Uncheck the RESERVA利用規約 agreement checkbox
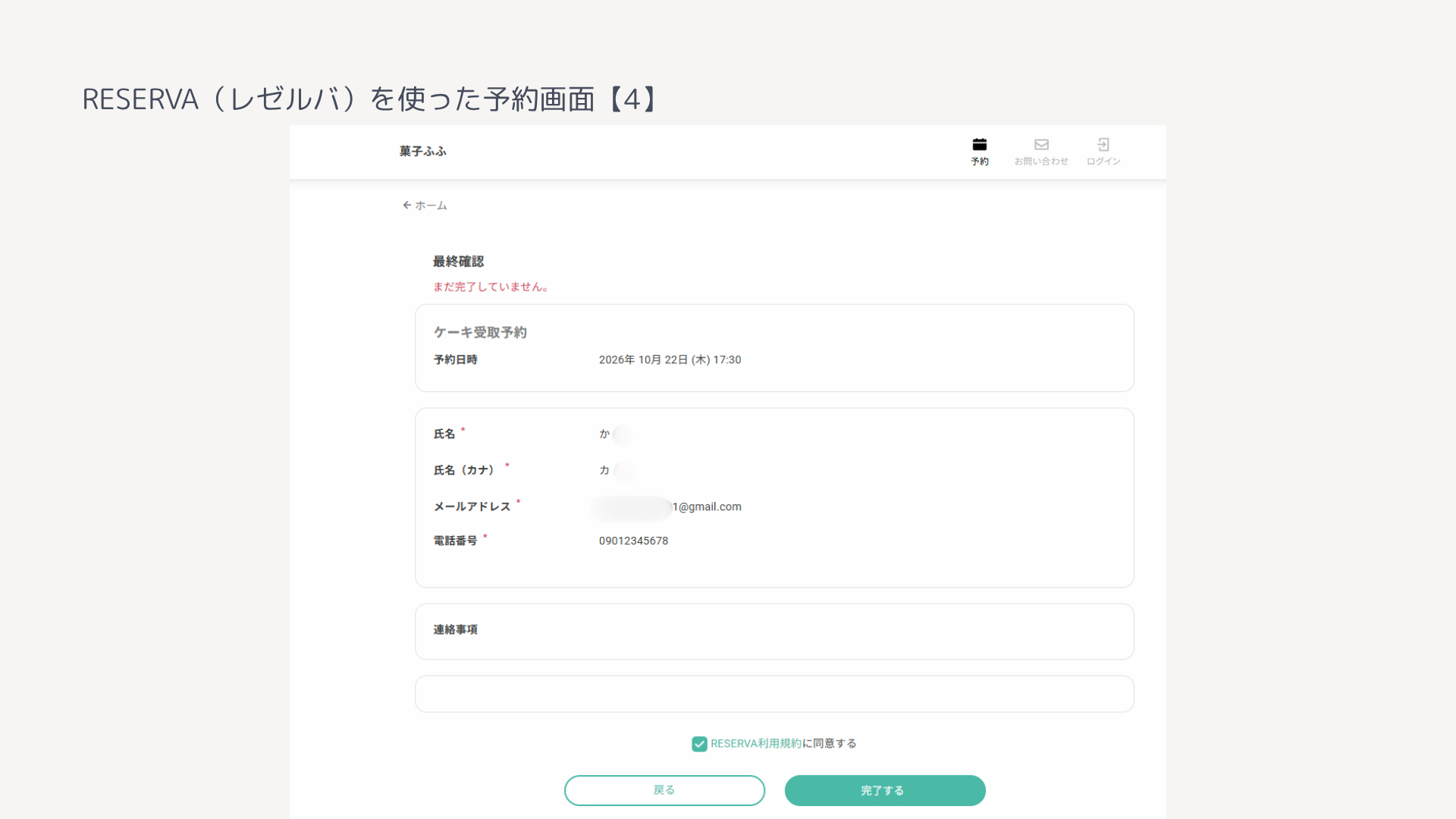 point(699,744)
